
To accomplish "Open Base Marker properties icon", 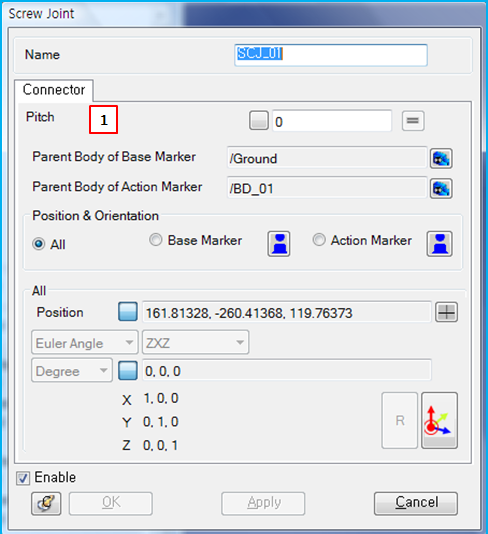I will pyautogui.click(x=279, y=244).
